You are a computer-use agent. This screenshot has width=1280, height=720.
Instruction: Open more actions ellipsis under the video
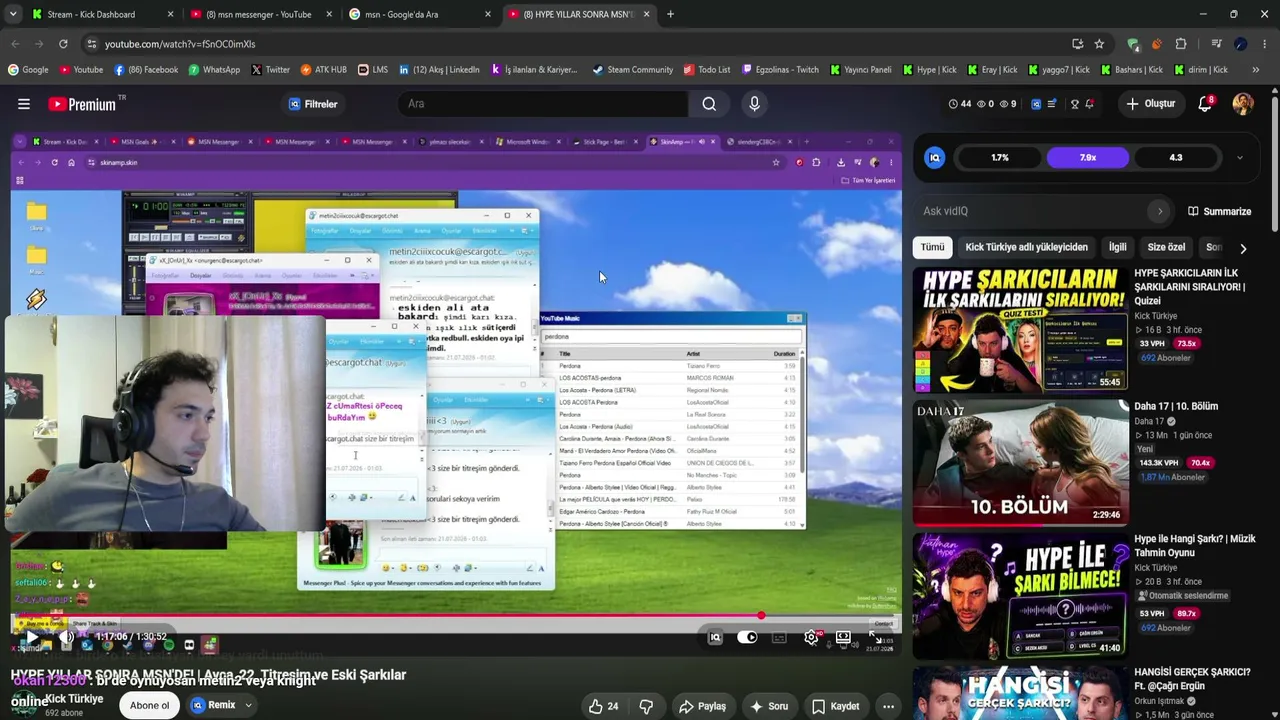888,706
